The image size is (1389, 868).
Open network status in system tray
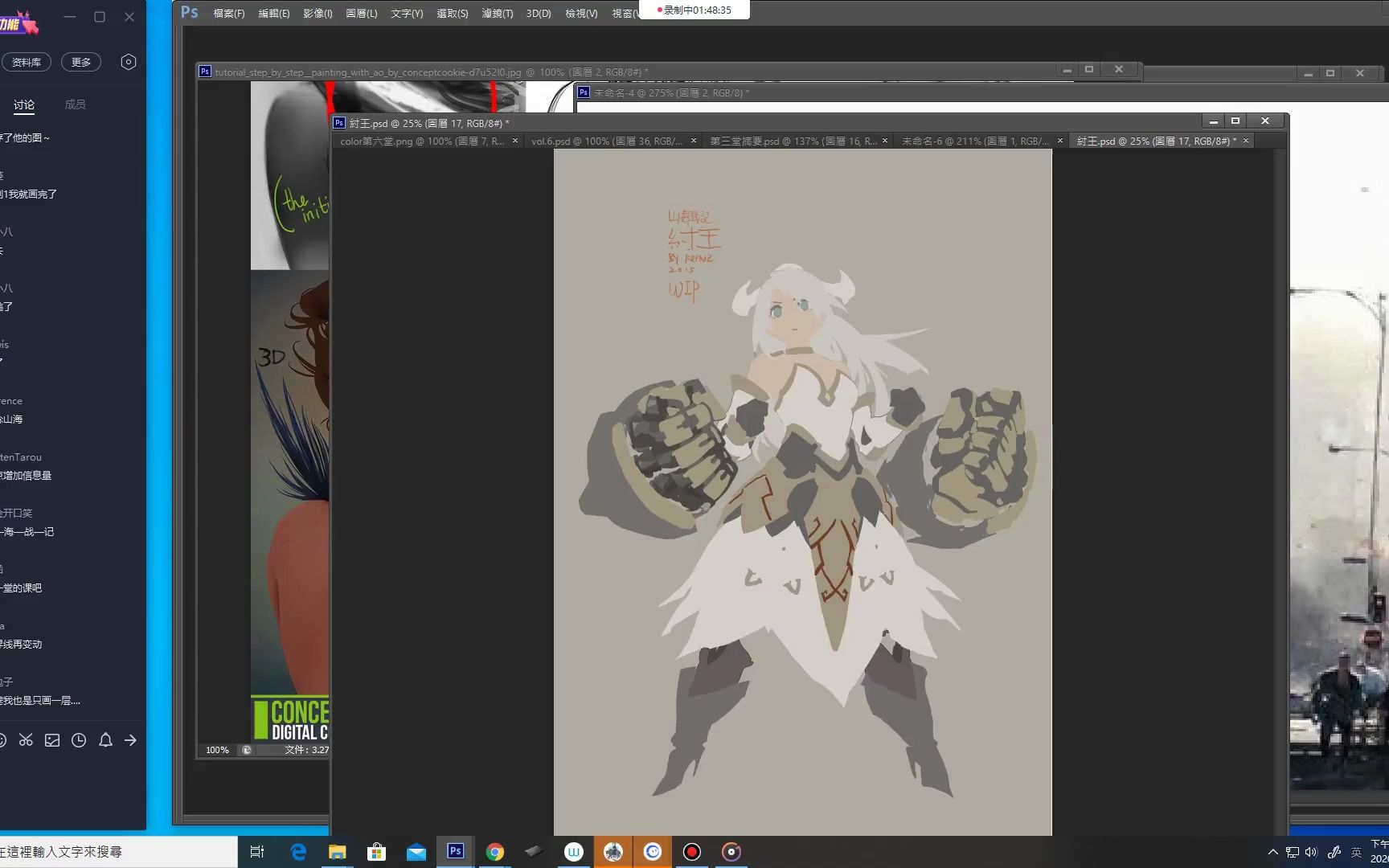1293,852
